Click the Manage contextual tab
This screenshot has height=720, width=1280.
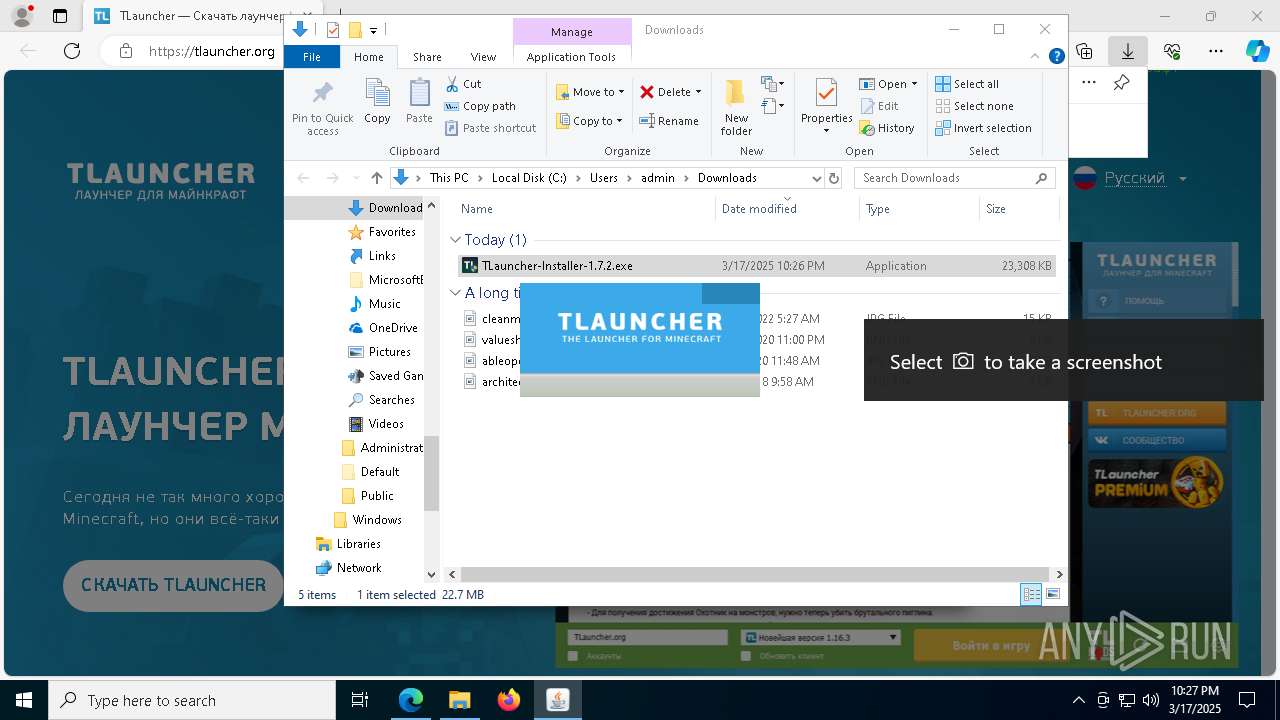572,32
